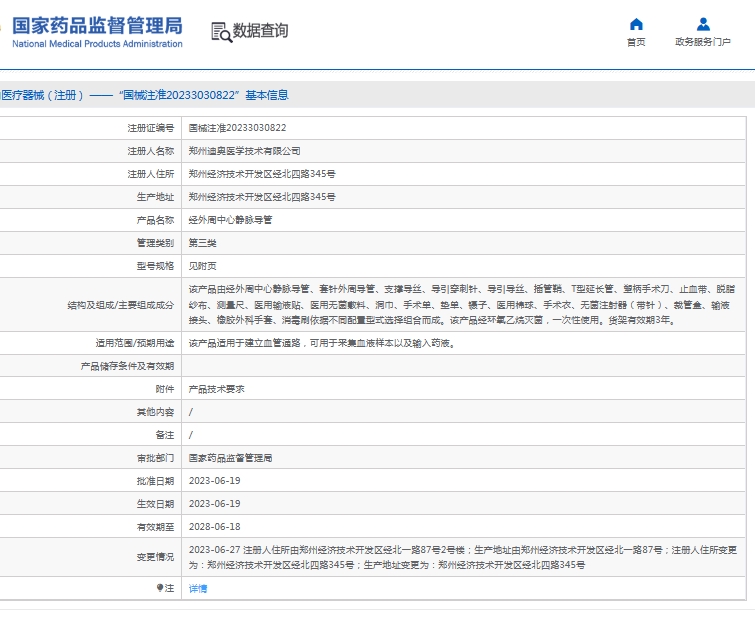Screen dimensions: 755x618
Task: Select registration number value 国械注准20233030822
Action: 237,128
